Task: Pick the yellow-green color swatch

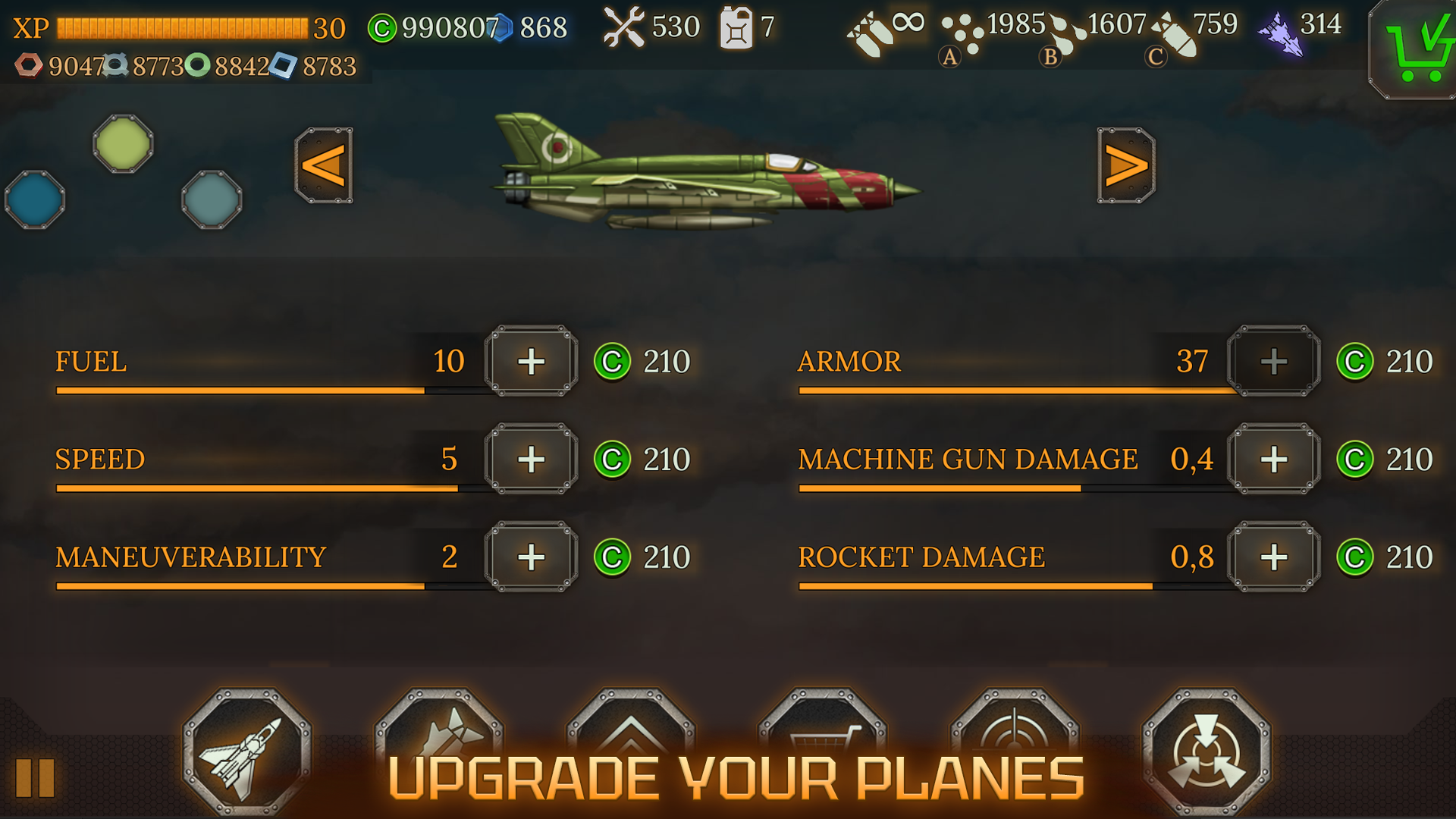Action: click(x=123, y=144)
